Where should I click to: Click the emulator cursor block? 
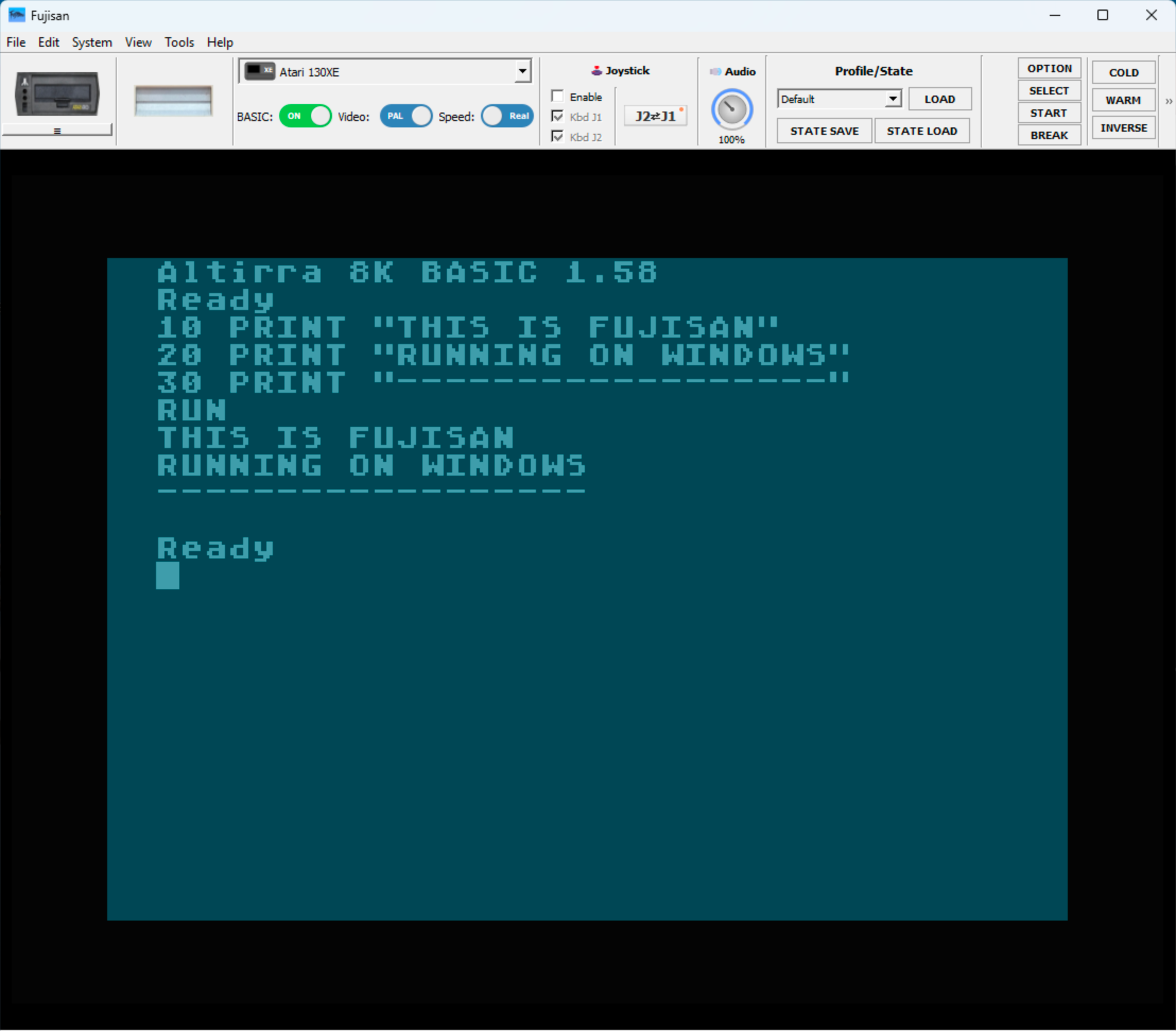168,576
